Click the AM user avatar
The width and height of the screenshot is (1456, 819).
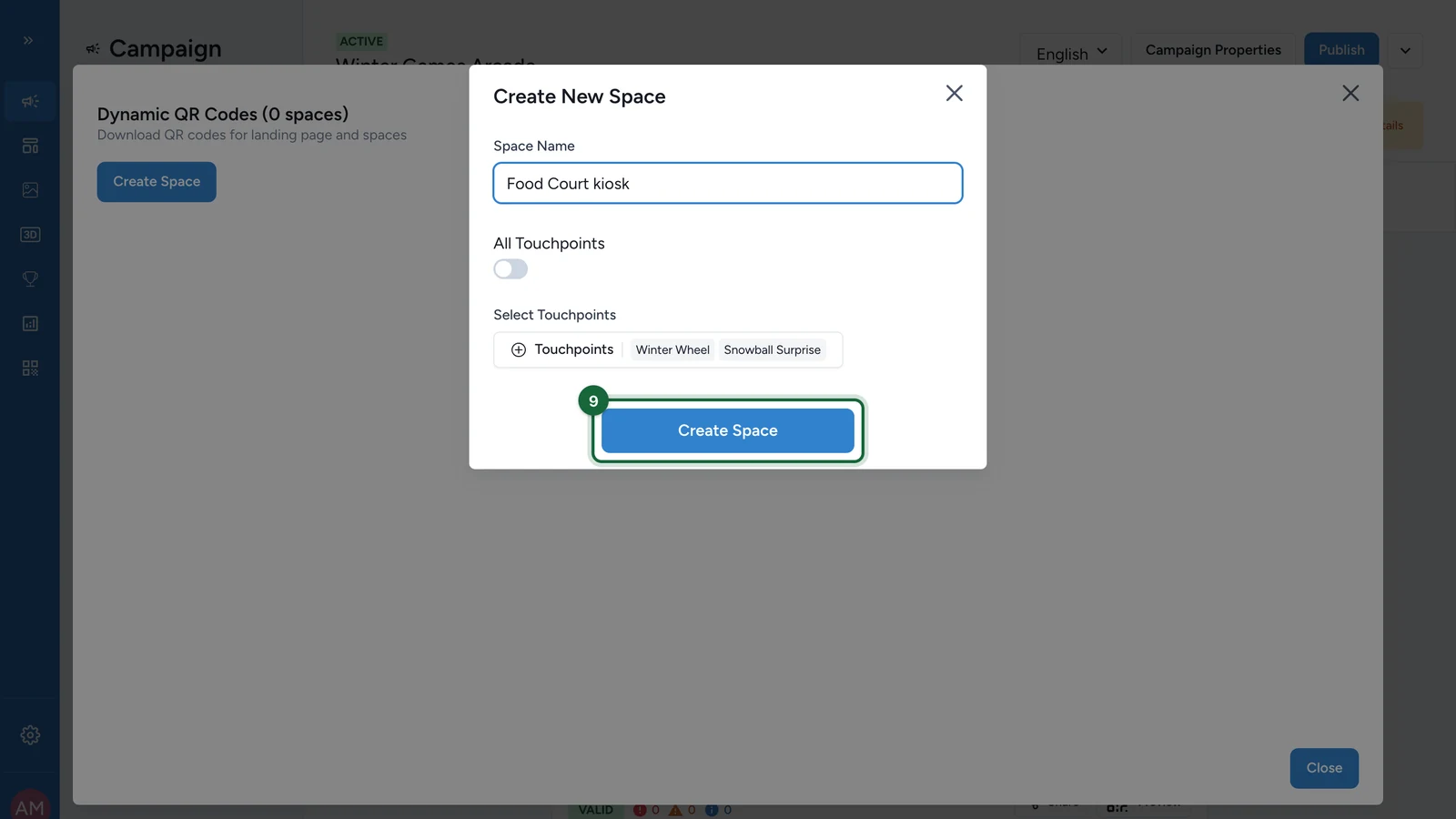click(x=30, y=804)
